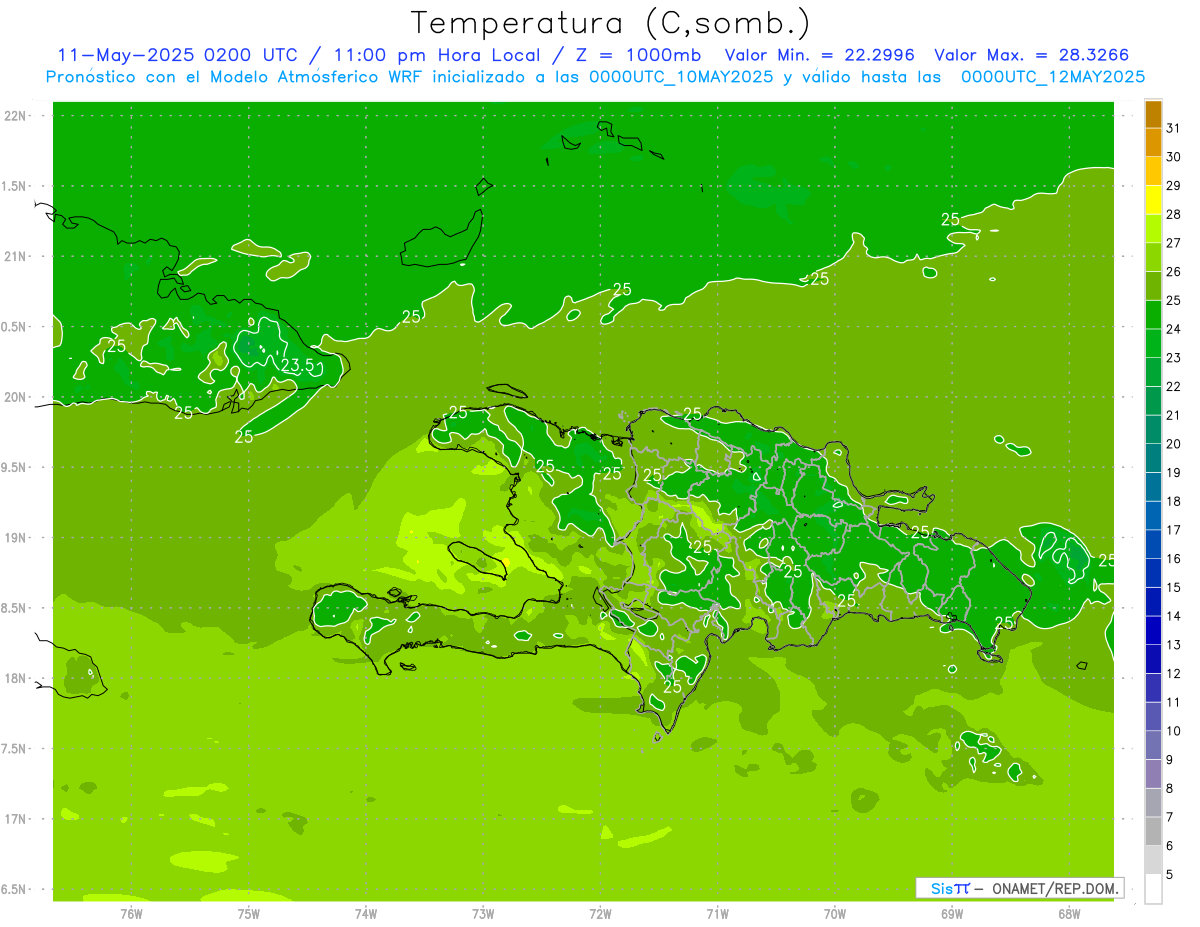Click the legend value "20"

[x=1174, y=444]
